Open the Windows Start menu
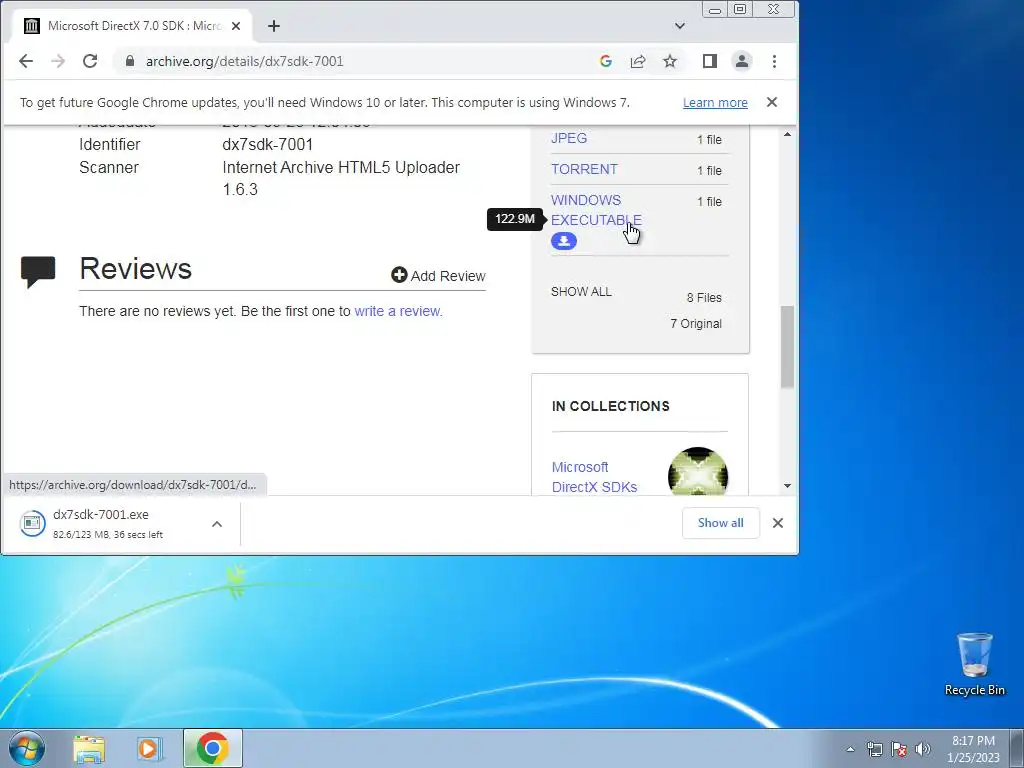Viewport: 1024px width, 768px height. (x=27, y=748)
